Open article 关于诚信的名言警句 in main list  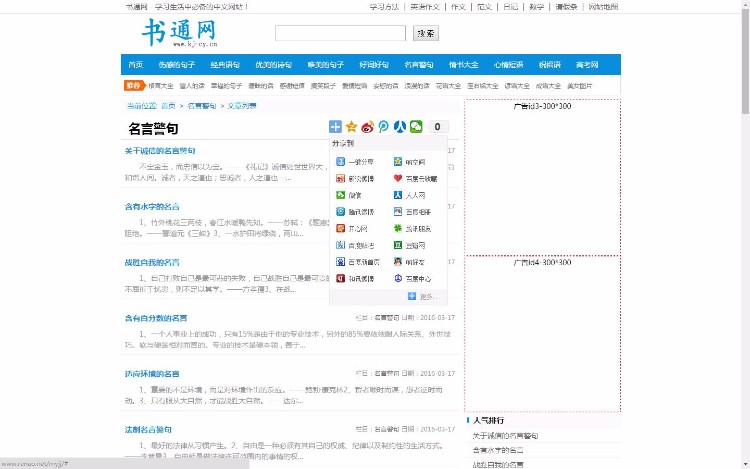click(160, 151)
